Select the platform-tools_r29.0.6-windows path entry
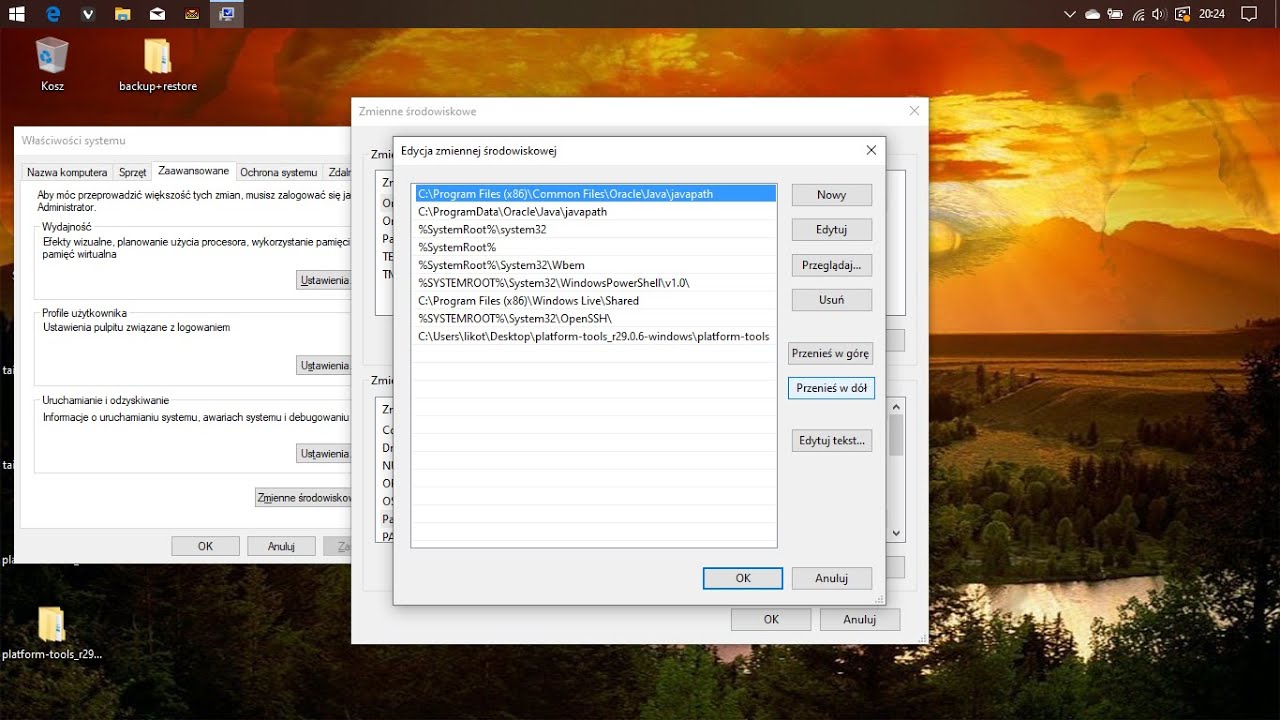 click(x=595, y=336)
